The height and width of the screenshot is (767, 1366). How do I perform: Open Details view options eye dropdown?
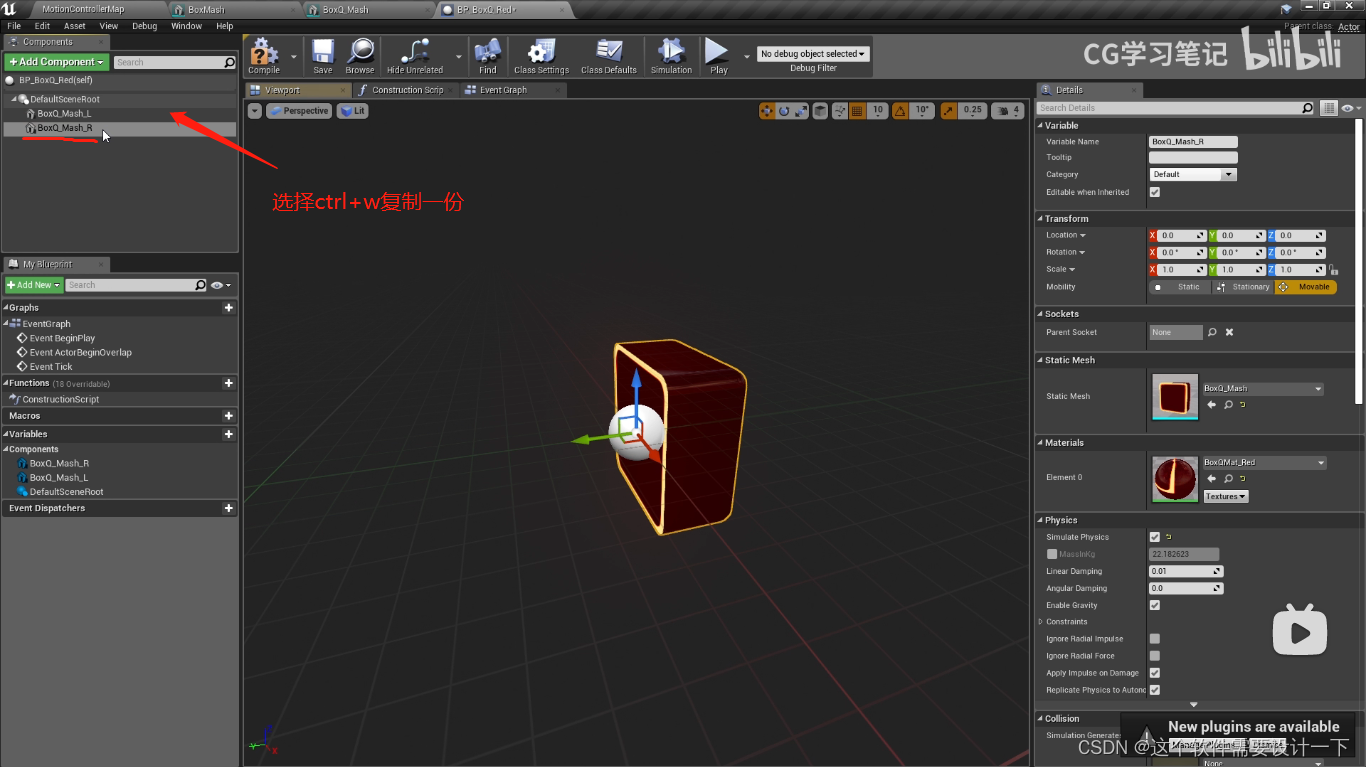tap(1350, 108)
